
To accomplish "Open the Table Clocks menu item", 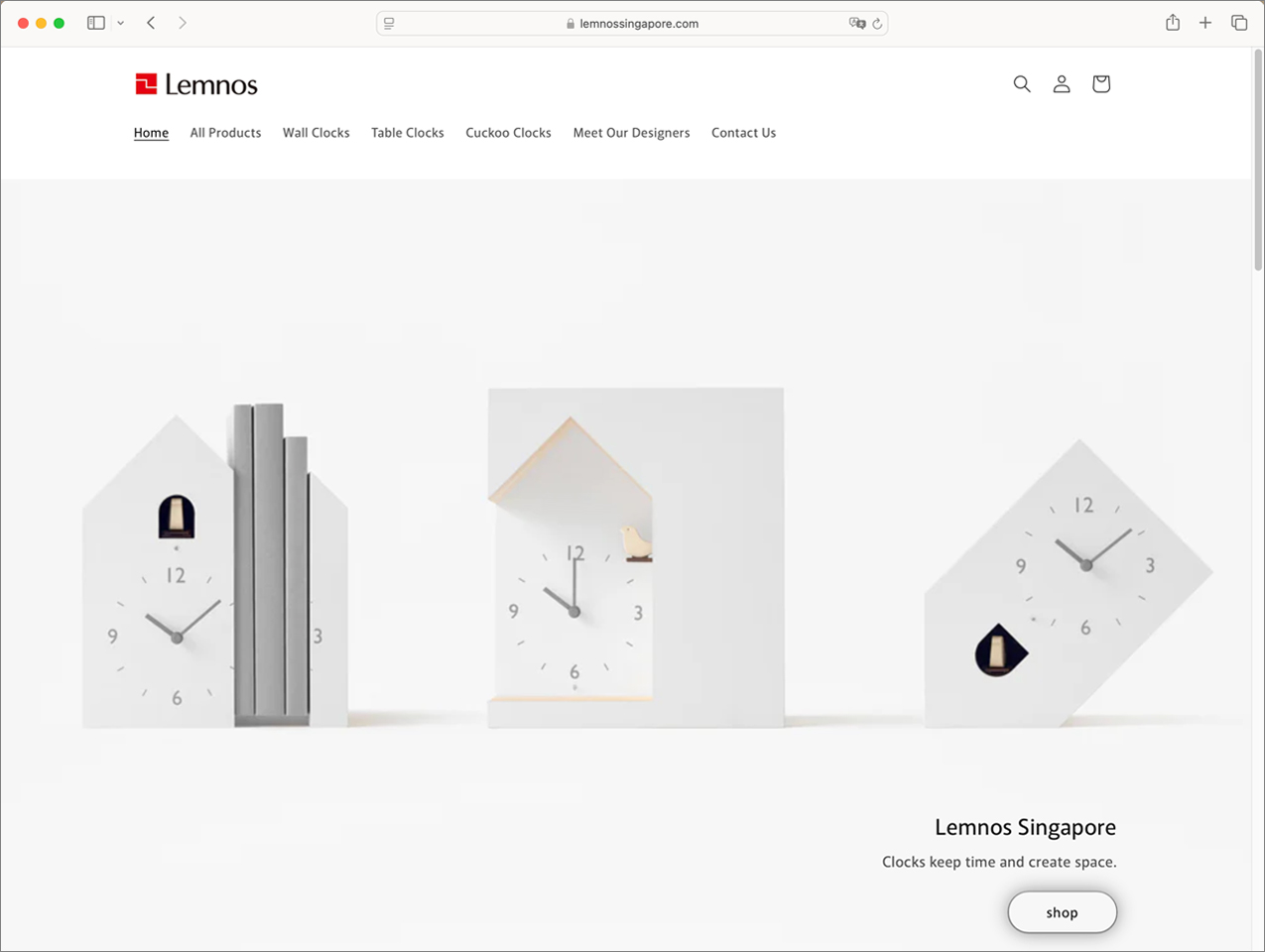I will pos(408,133).
